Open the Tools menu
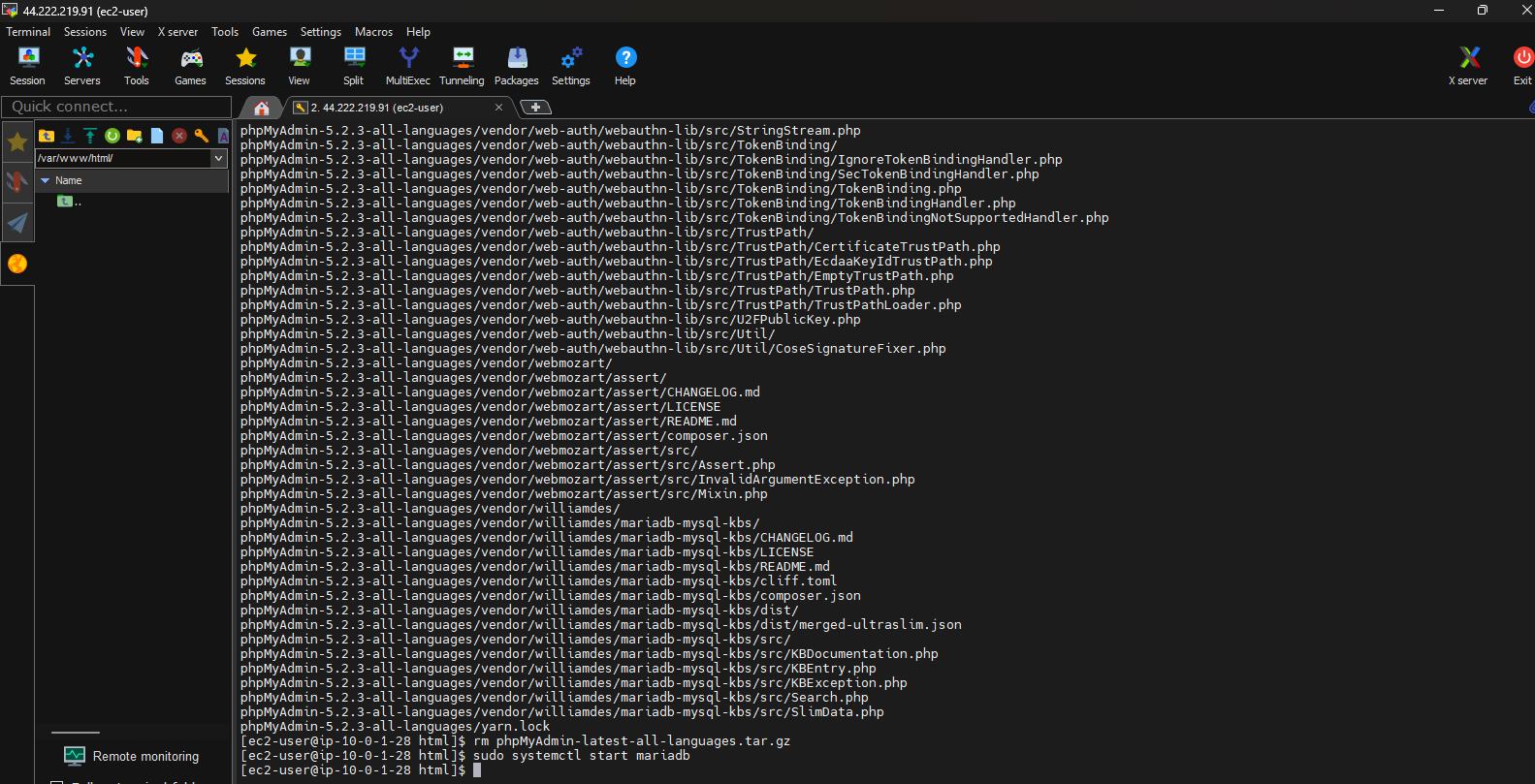 [225, 32]
